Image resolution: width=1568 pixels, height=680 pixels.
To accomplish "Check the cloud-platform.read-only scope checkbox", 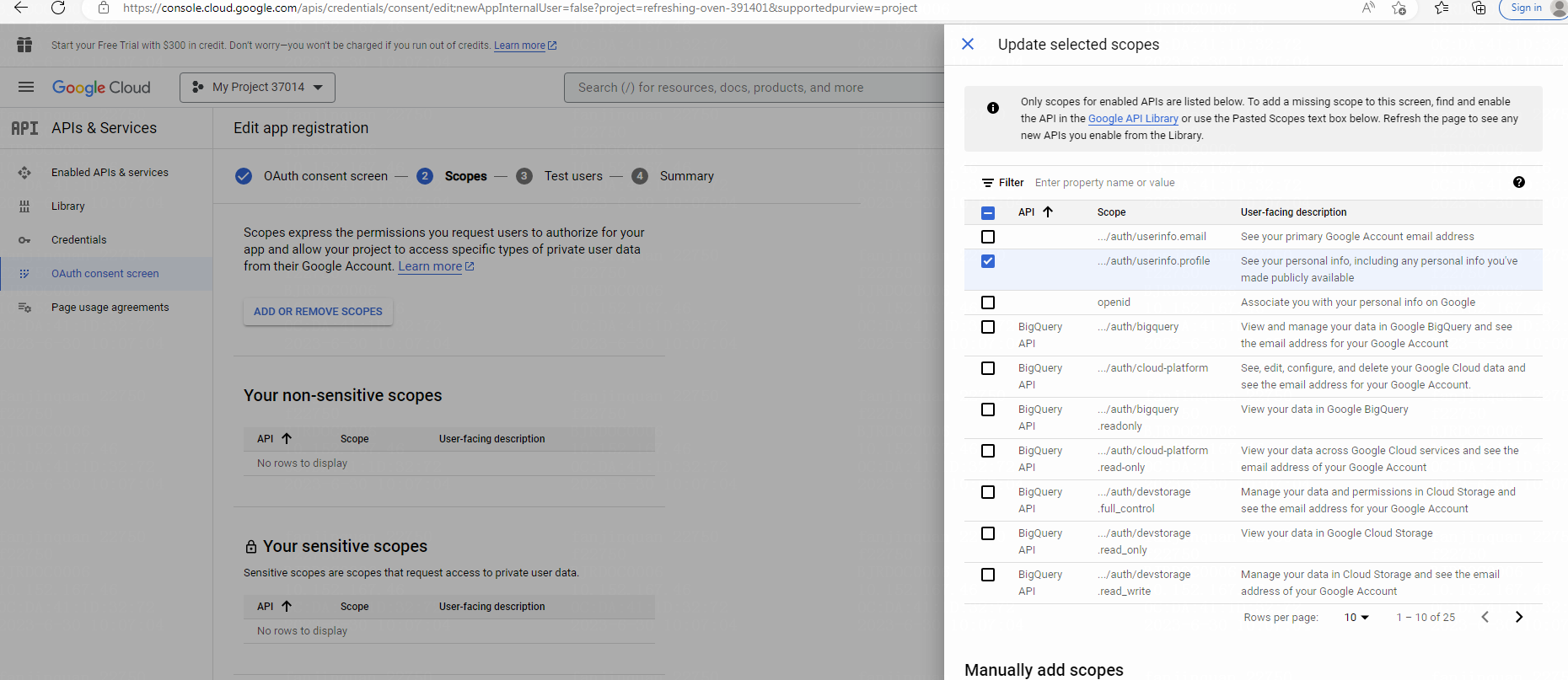I will (x=988, y=451).
